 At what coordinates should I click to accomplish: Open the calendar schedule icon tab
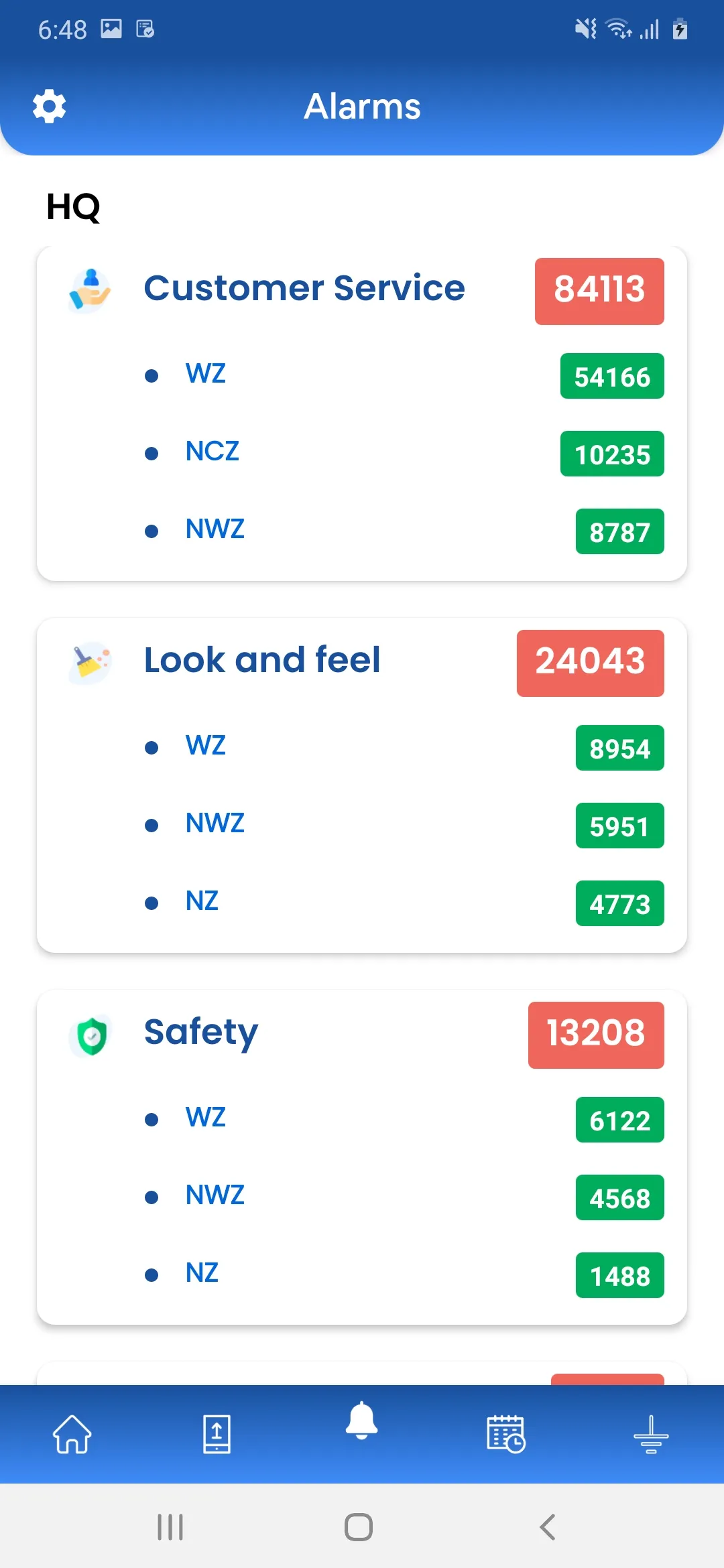click(506, 1434)
